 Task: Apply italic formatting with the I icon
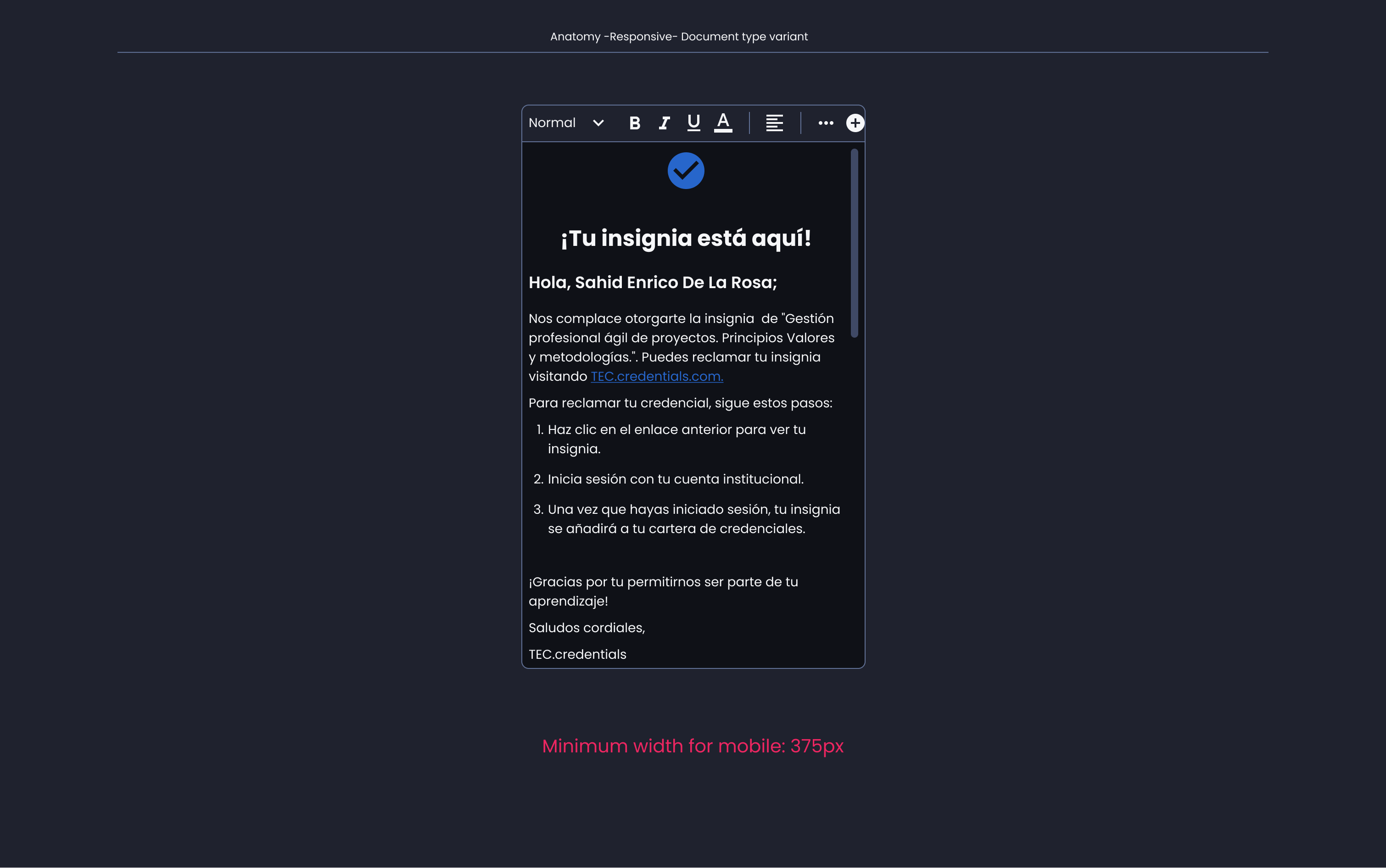pyautogui.click(x=664, y=123)
